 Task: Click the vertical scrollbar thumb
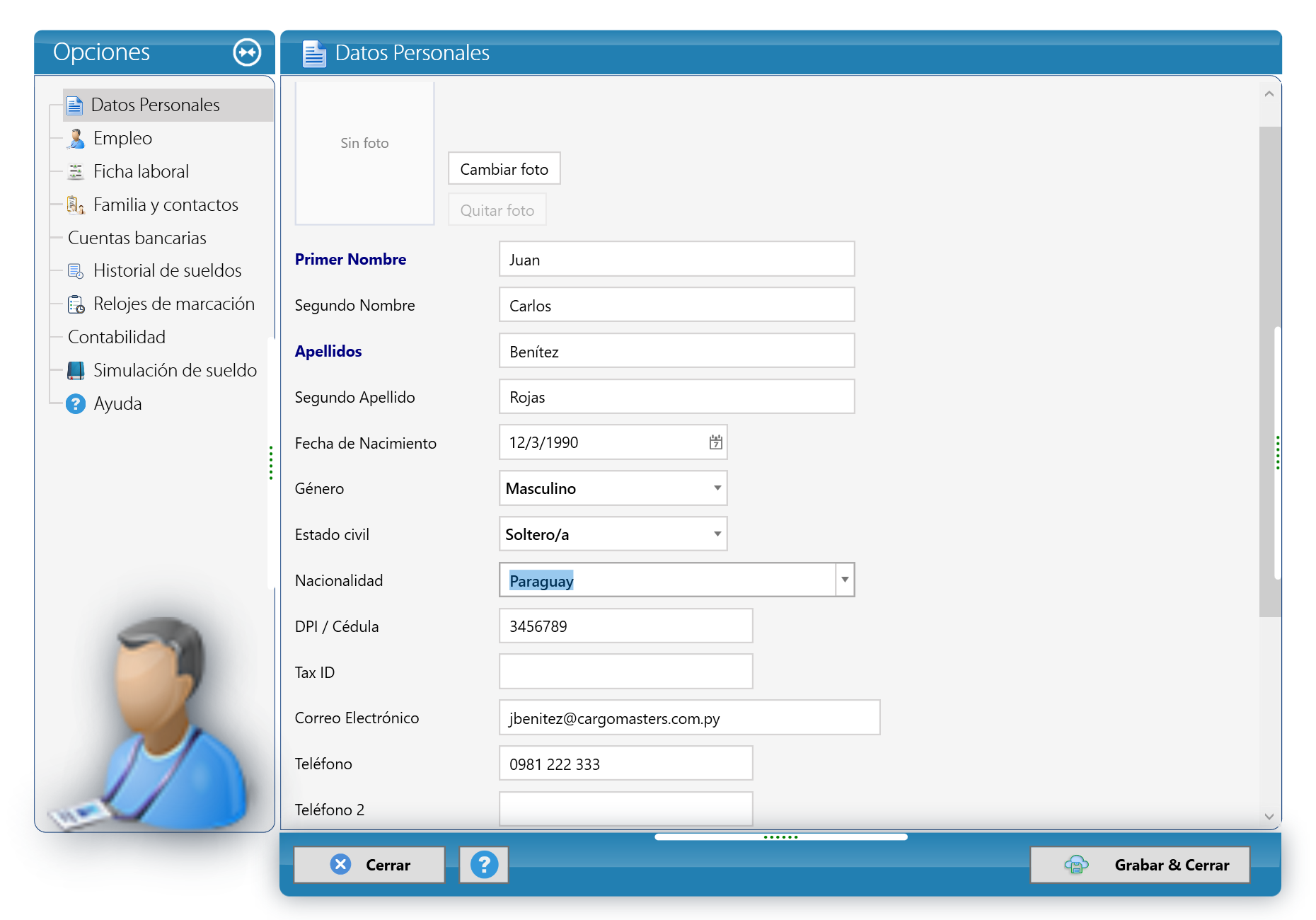tap(1270, 372)
